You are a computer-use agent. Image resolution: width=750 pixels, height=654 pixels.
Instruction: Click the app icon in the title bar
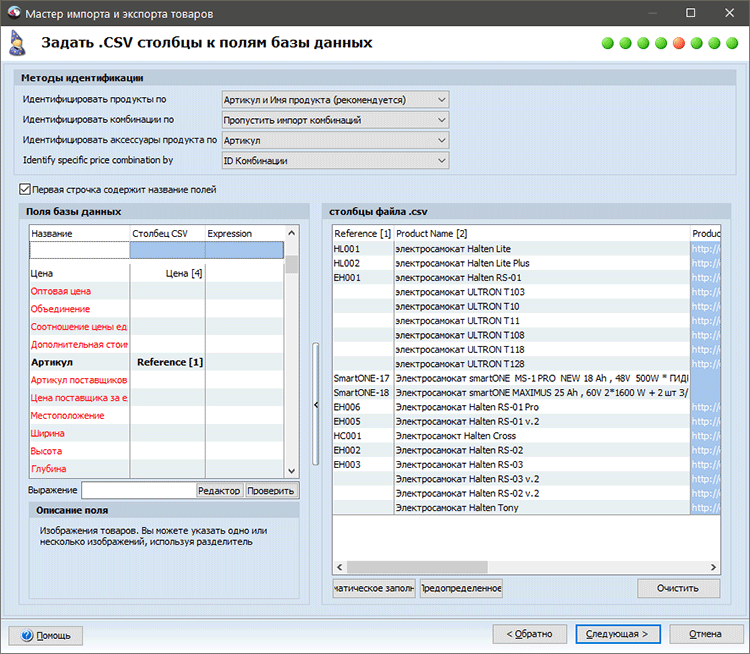(14, 13)
